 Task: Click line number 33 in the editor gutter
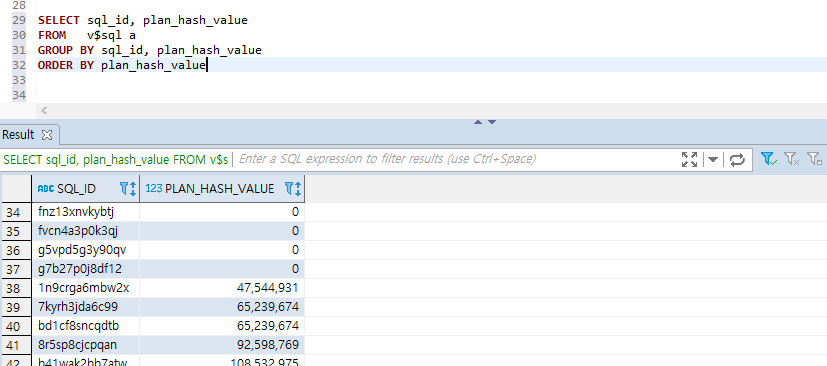pos(18,80)
